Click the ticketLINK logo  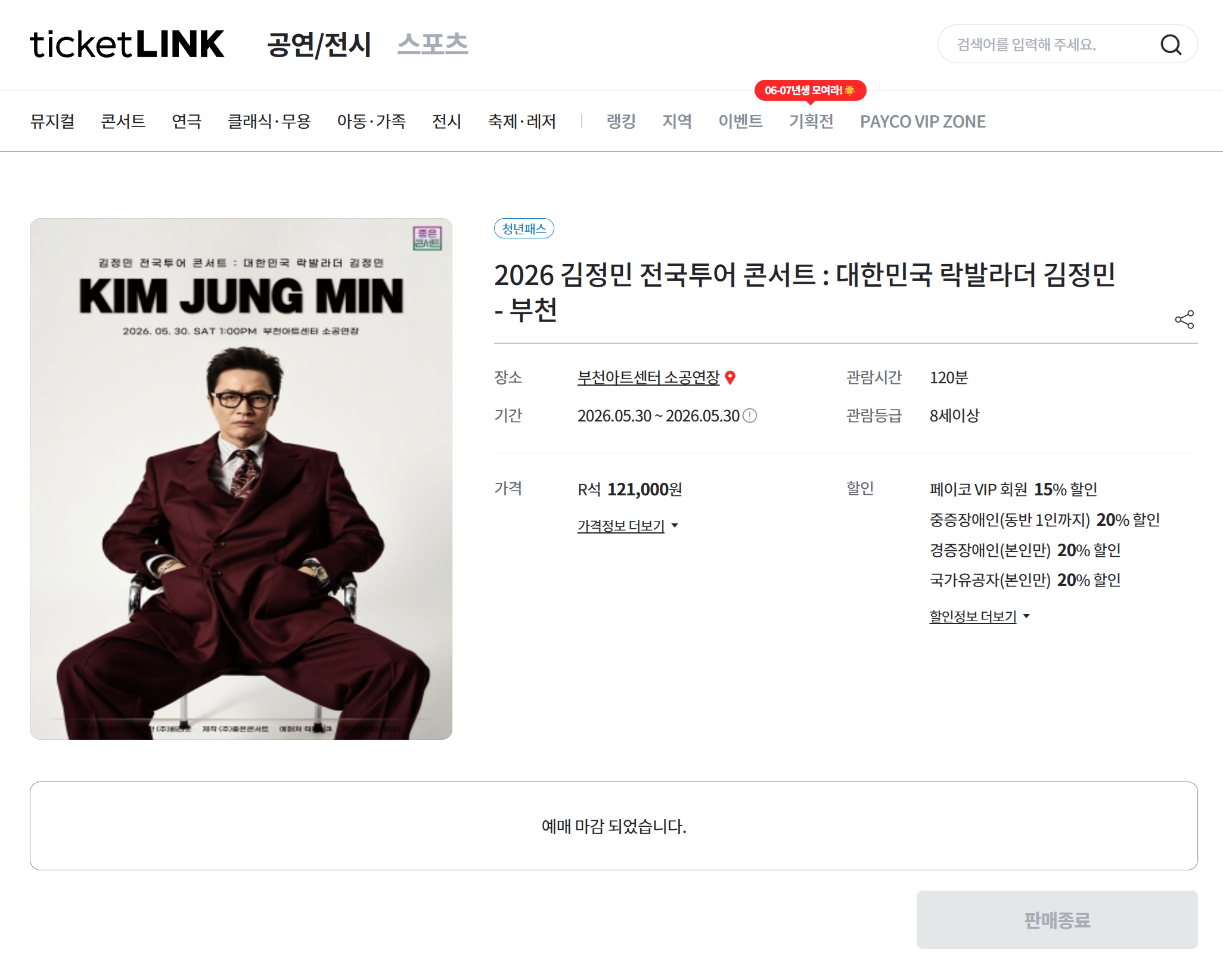(127, 45)
